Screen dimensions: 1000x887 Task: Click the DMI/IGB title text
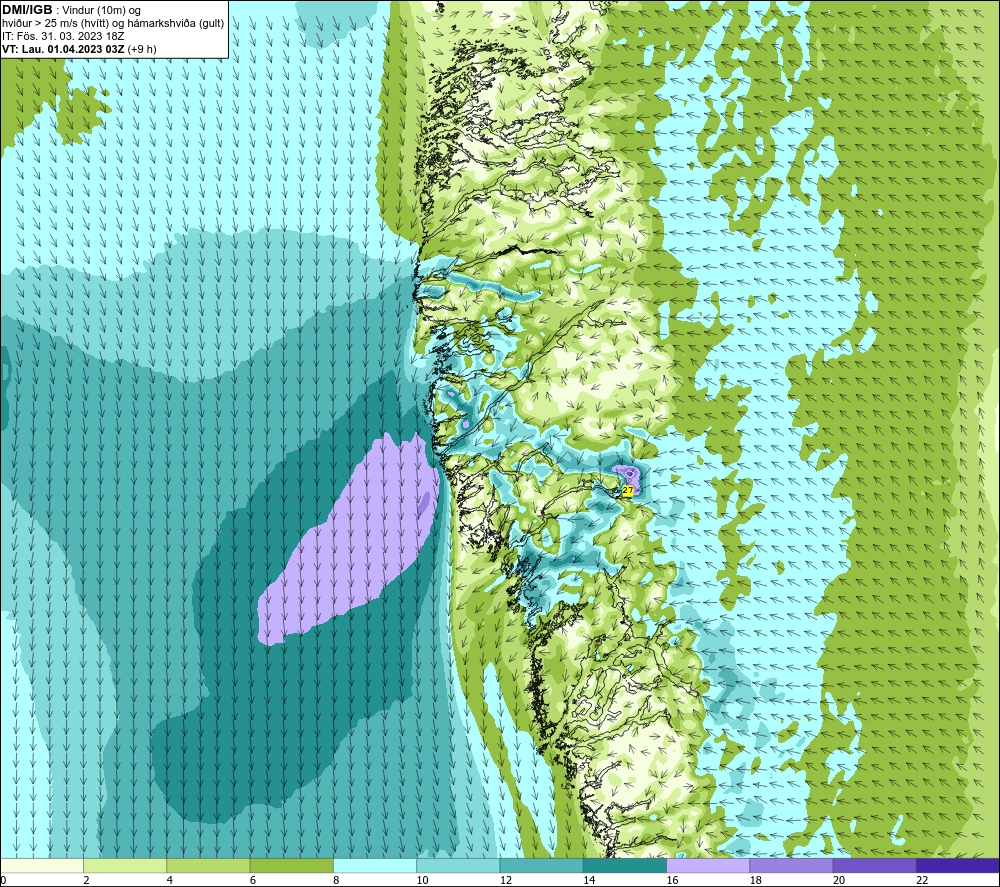coord(27,10)
